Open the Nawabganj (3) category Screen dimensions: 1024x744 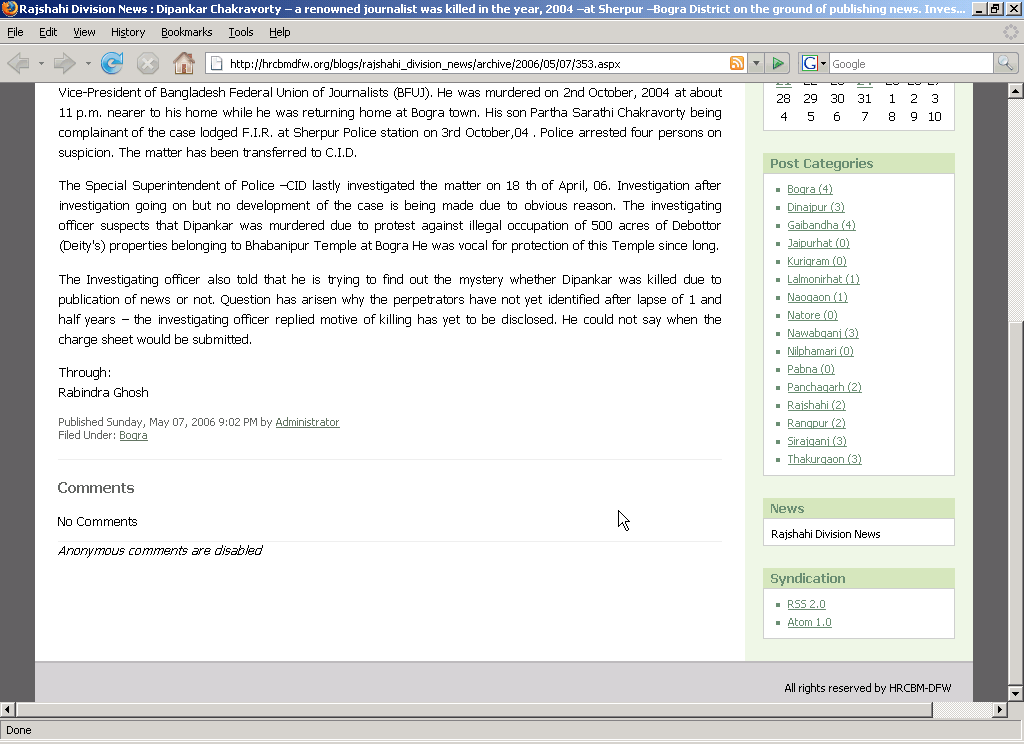click(x=823, y=333)
